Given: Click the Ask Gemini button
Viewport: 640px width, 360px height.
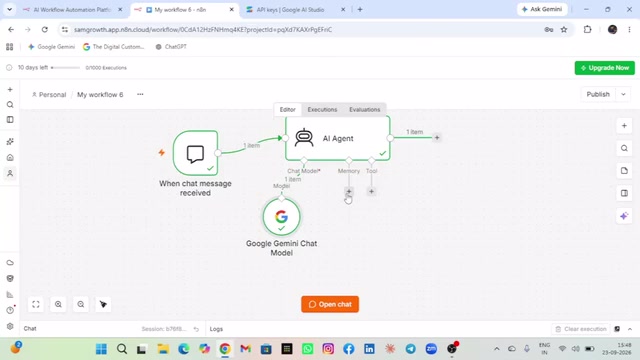Looking at the screenshot, I should point(542,9).
